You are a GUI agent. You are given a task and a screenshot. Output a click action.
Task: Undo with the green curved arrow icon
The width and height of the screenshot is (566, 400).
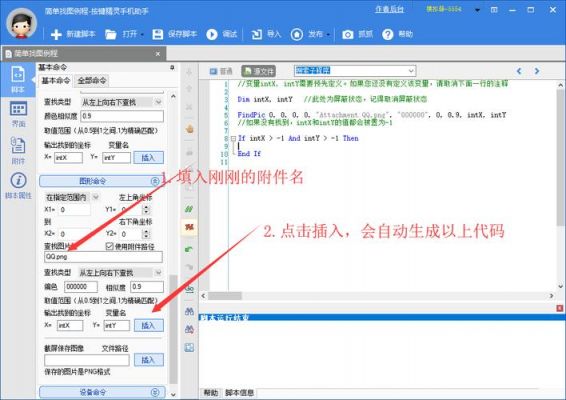[189, 249]
